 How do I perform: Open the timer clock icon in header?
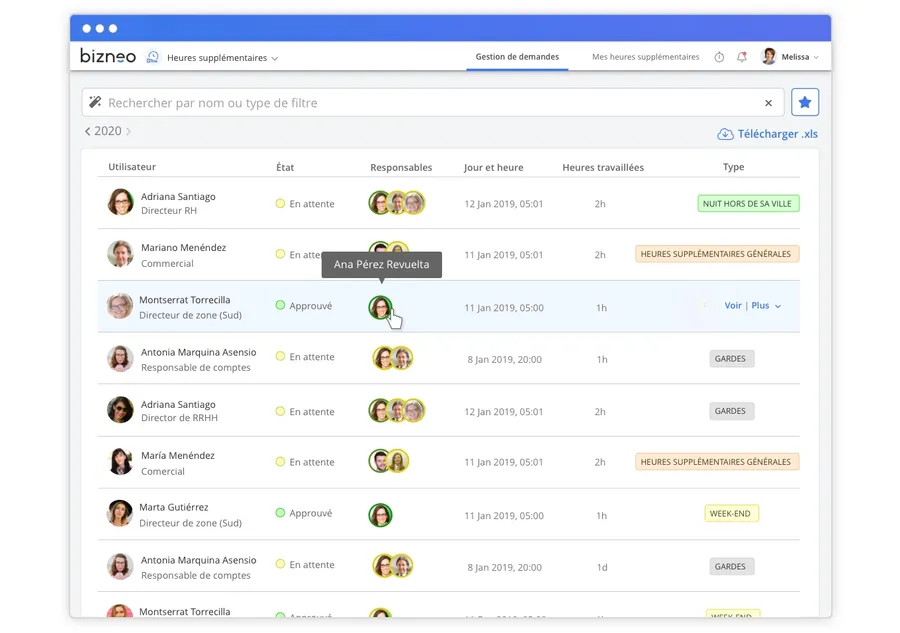pyautogui.click(x=719, y=57)
